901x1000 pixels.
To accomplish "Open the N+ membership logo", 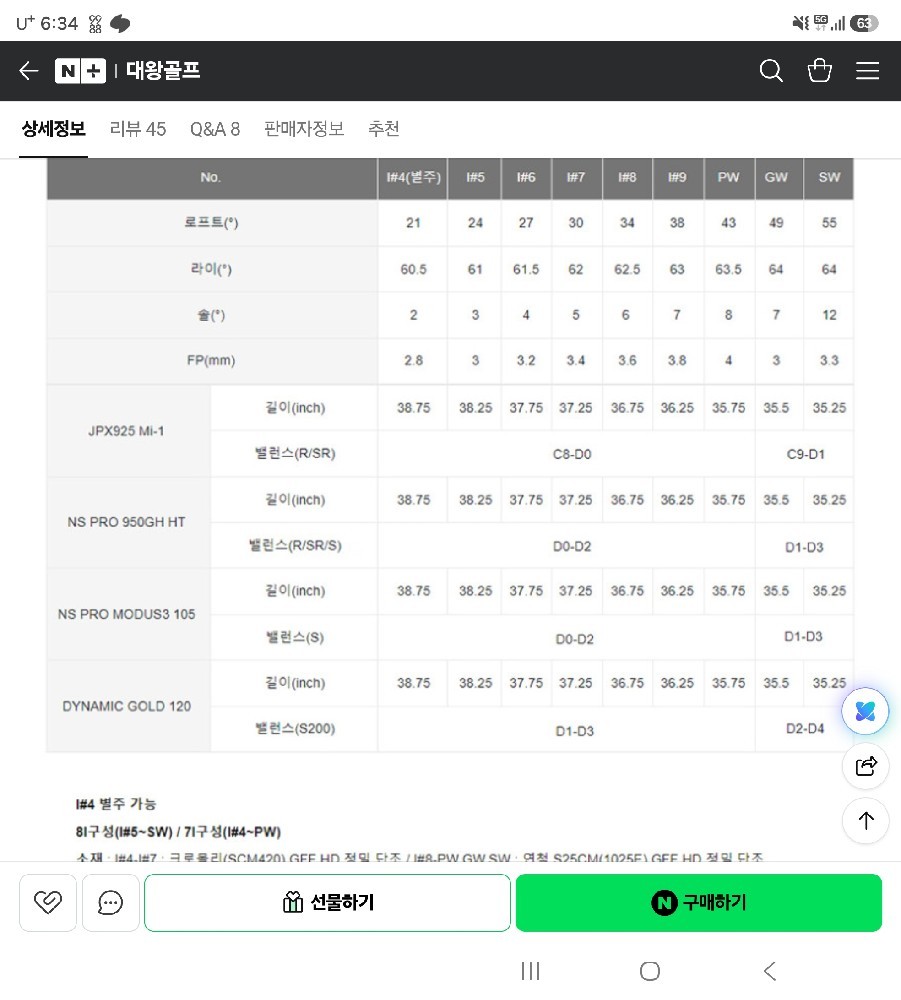I will click(x=80, y=70).
